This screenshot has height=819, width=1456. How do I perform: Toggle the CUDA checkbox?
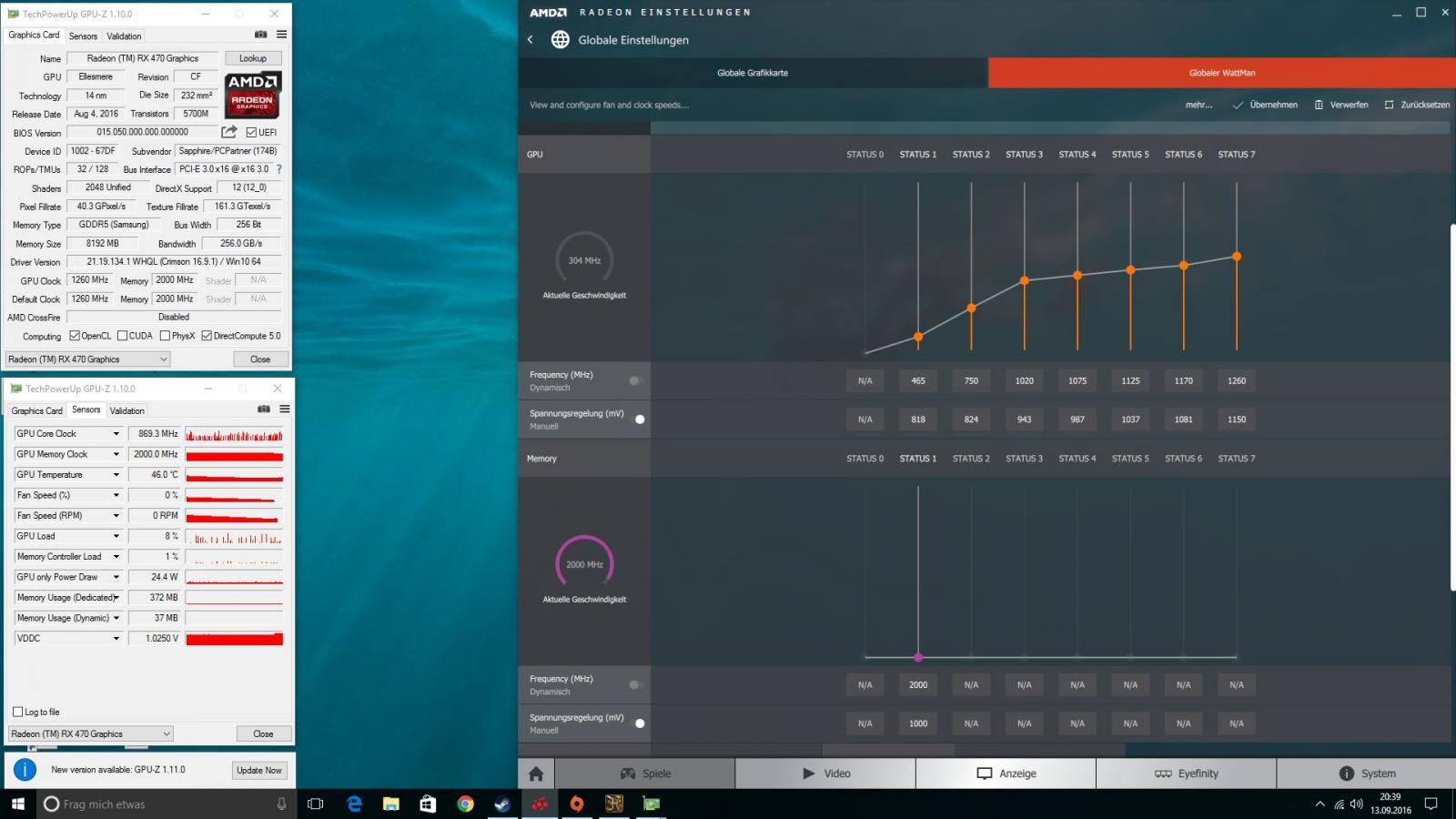pos(122,336)
